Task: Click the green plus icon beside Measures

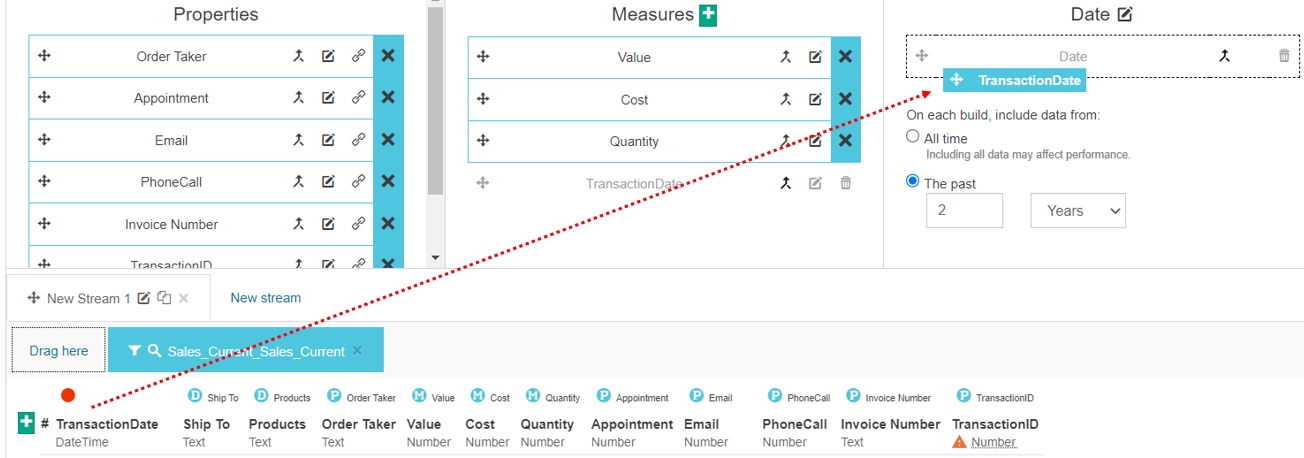Action: [708, 15]
